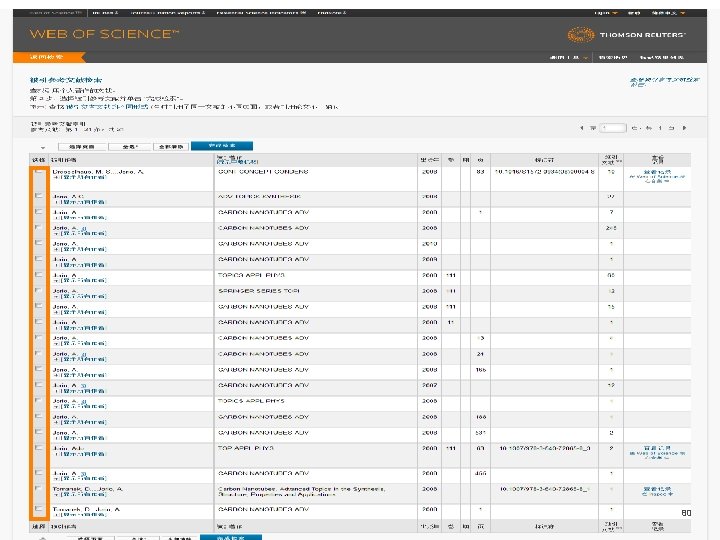
Task: Open Search History in the header bar
Action: coord(613,57)
